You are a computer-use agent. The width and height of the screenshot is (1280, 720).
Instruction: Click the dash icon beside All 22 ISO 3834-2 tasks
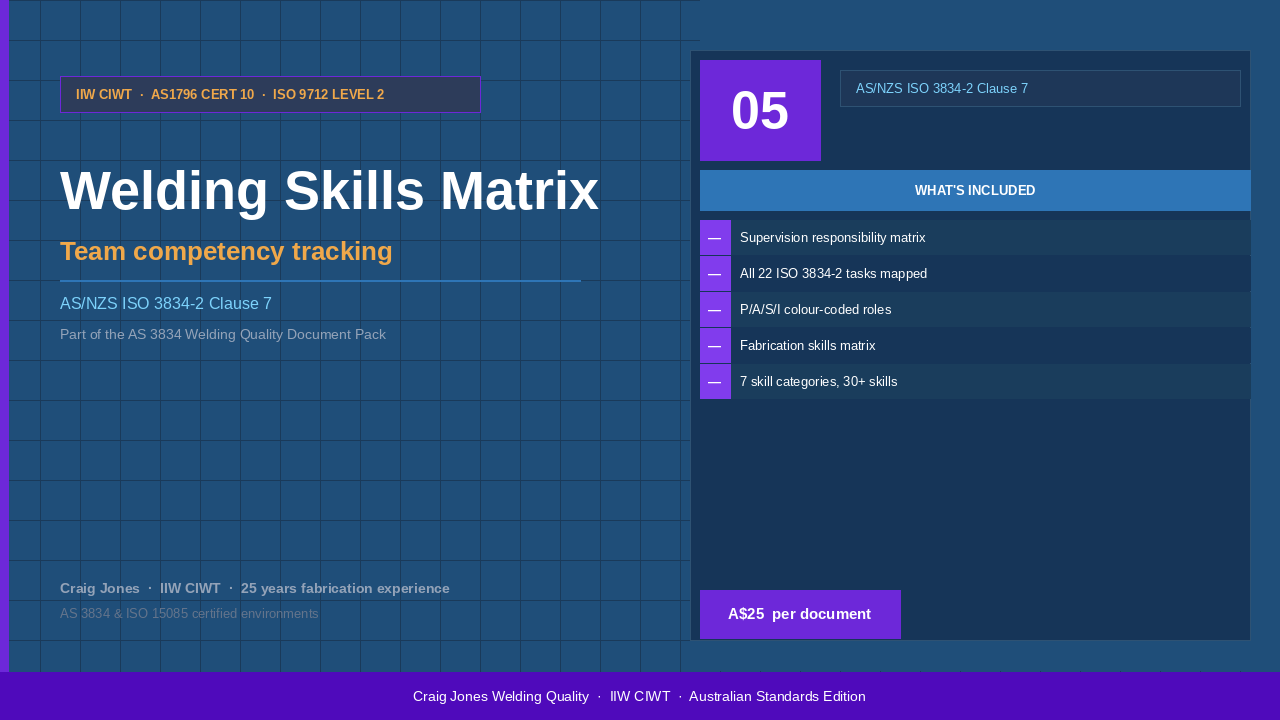(715, 274)
